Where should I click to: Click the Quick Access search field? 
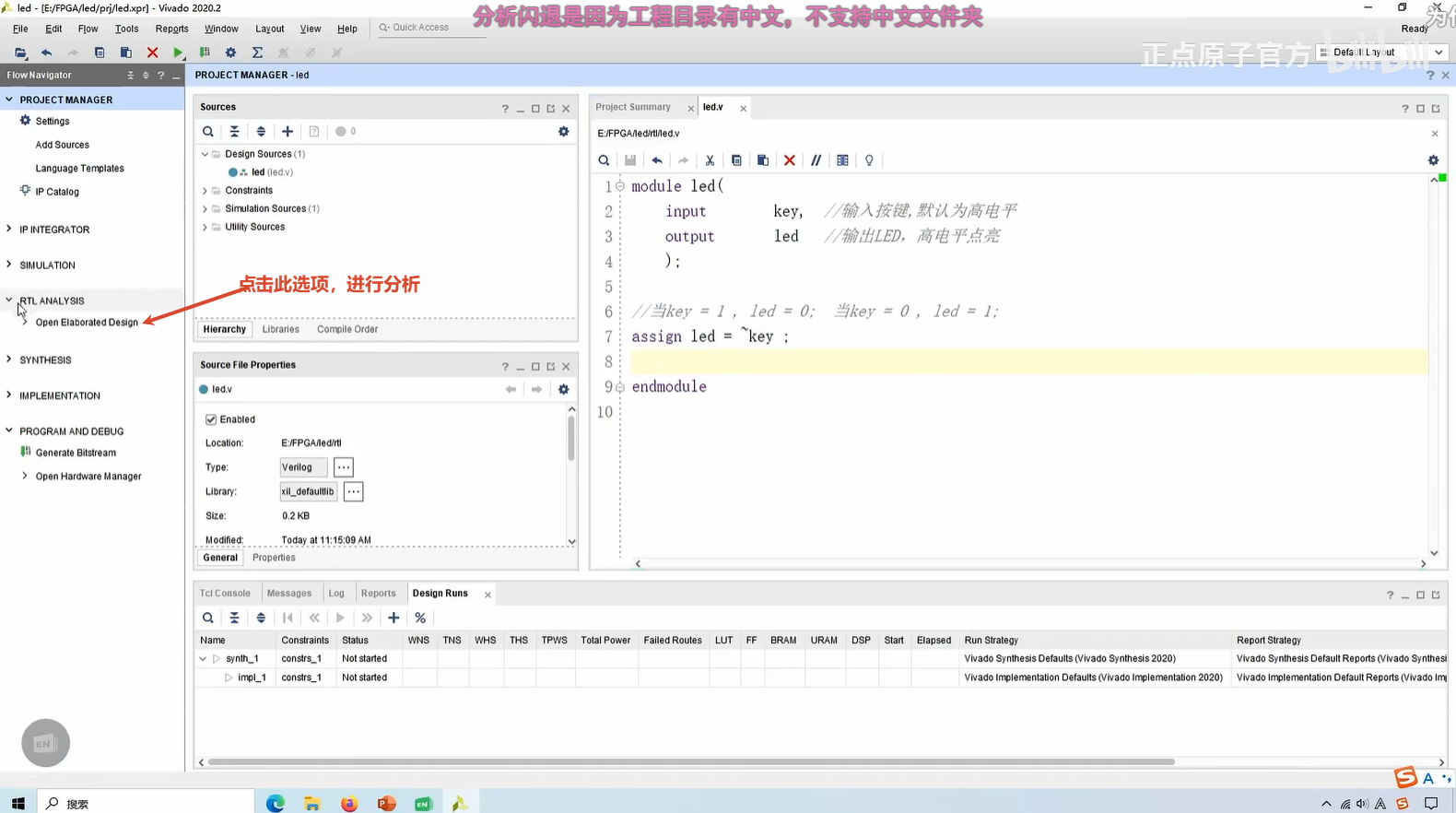[431, 28]
